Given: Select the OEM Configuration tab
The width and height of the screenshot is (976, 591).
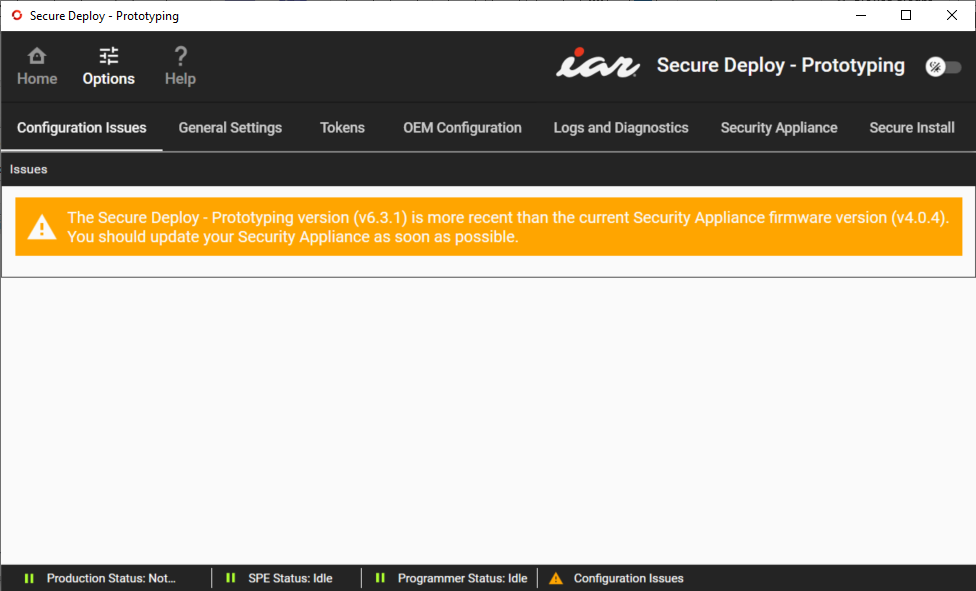Looking at the screenshot, I should tap(462, 128).
